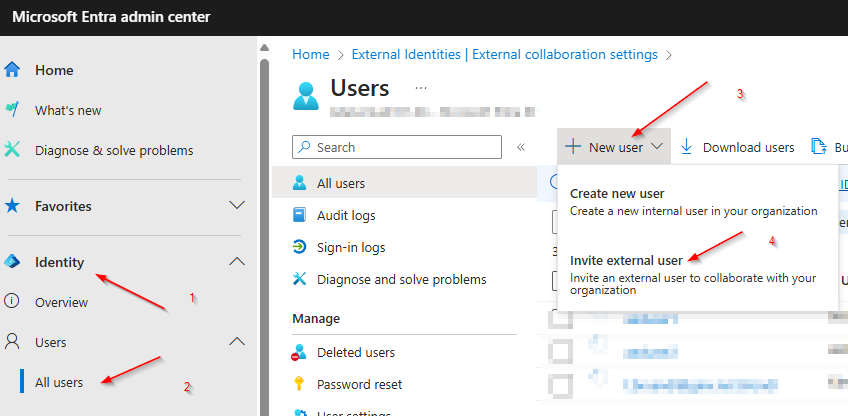This screenshot has width=848, height=416.
Task: Click the Identity diamond icon
Action: [x=12, y=262]
